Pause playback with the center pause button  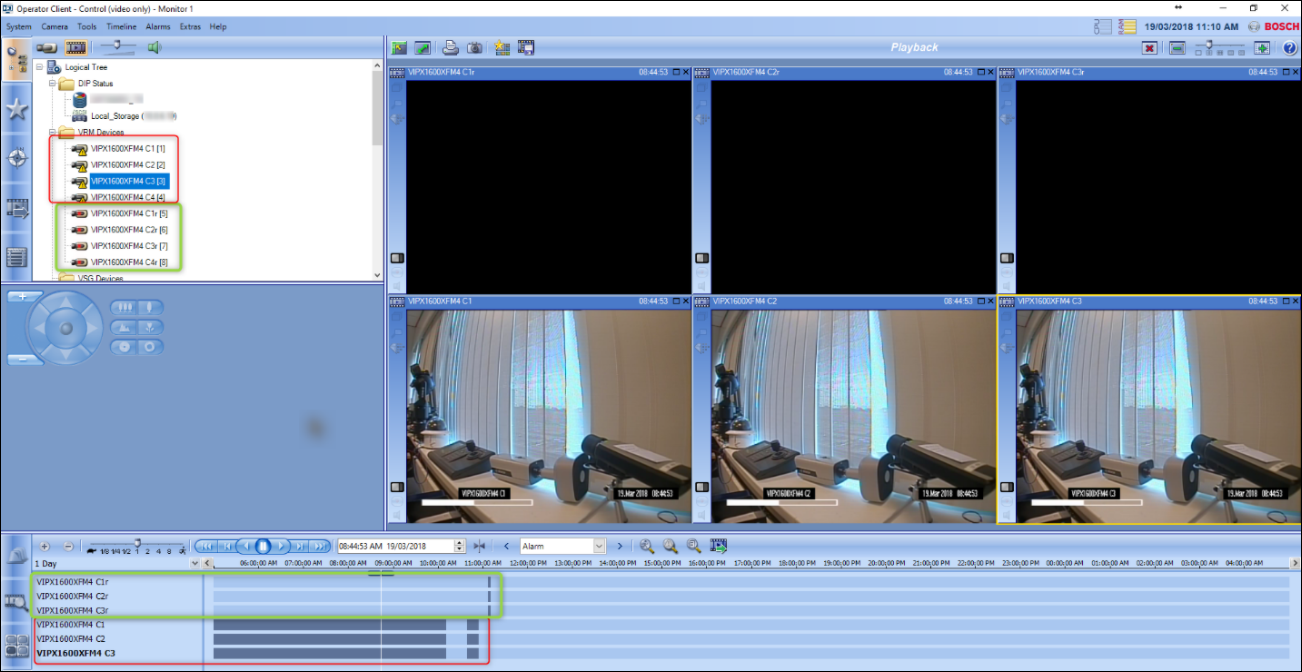[262, 546]
